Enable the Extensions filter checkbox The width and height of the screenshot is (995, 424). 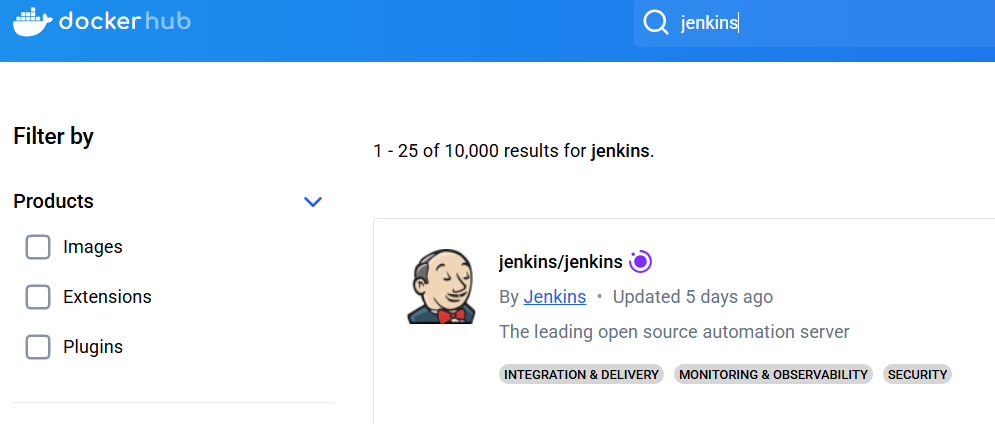click(37, 297)
